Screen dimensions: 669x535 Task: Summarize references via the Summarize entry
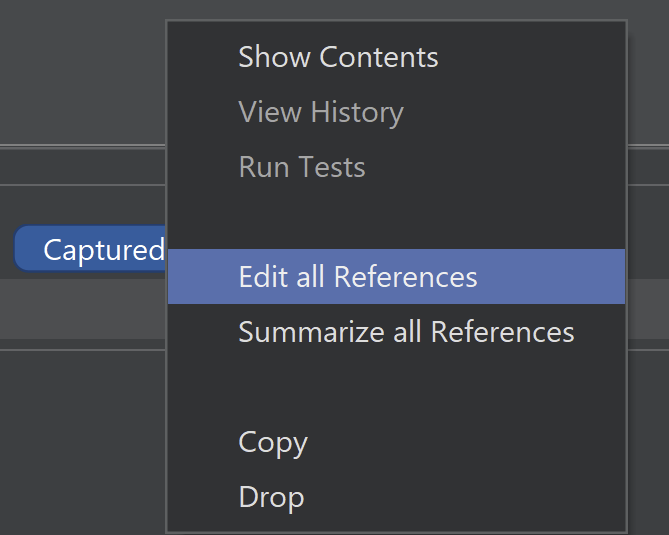pos(405,331)
